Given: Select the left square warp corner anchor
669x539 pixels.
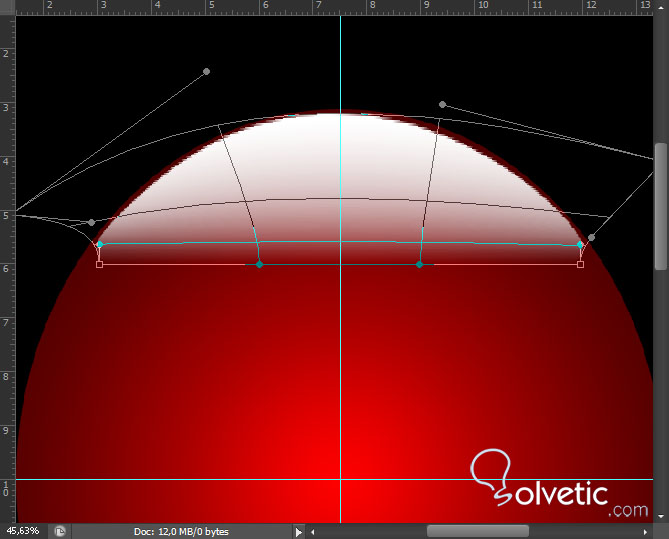Looking at the screenshot, I should 99,265.
